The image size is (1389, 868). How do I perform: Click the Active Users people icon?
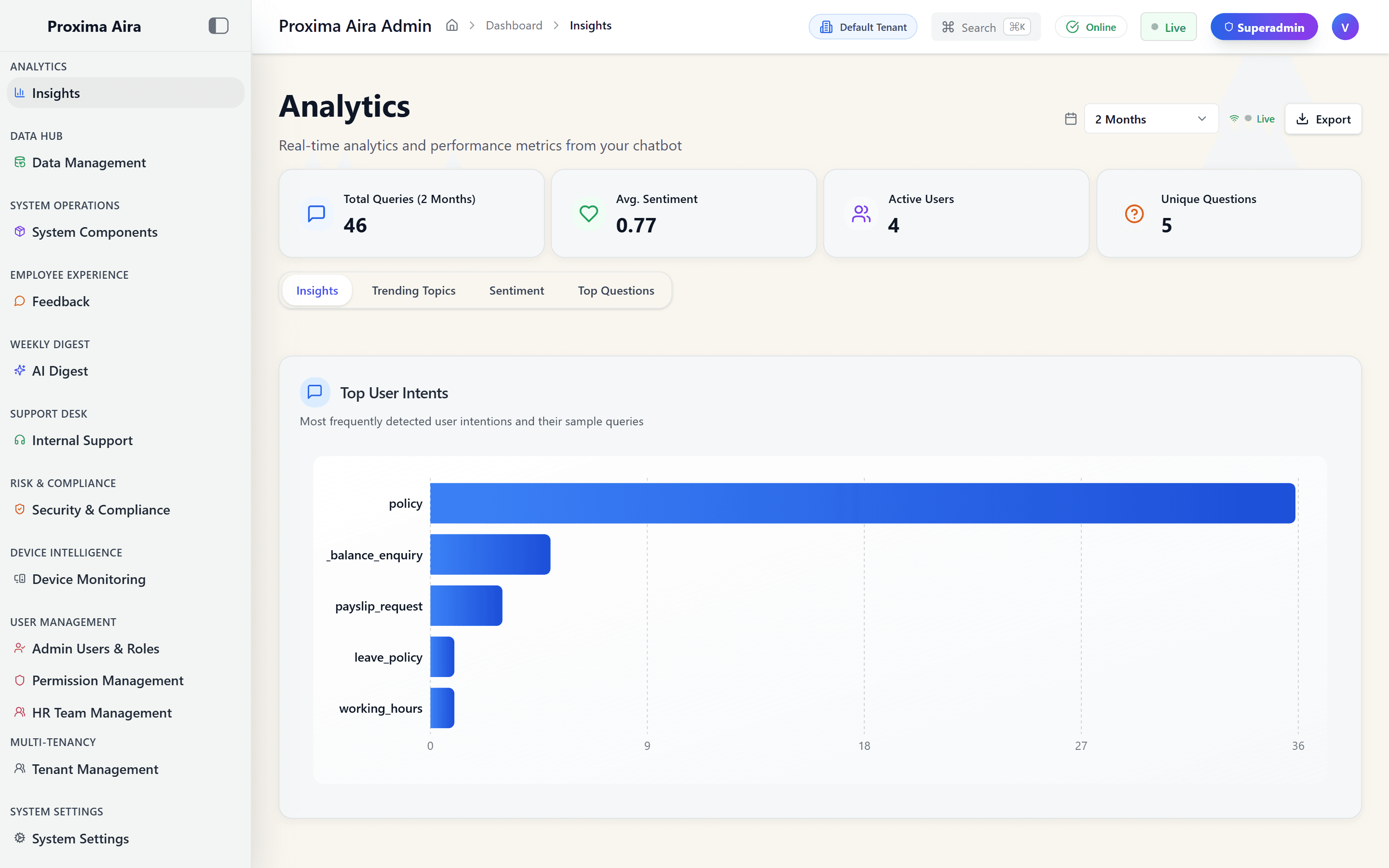(x=861, y=214)
